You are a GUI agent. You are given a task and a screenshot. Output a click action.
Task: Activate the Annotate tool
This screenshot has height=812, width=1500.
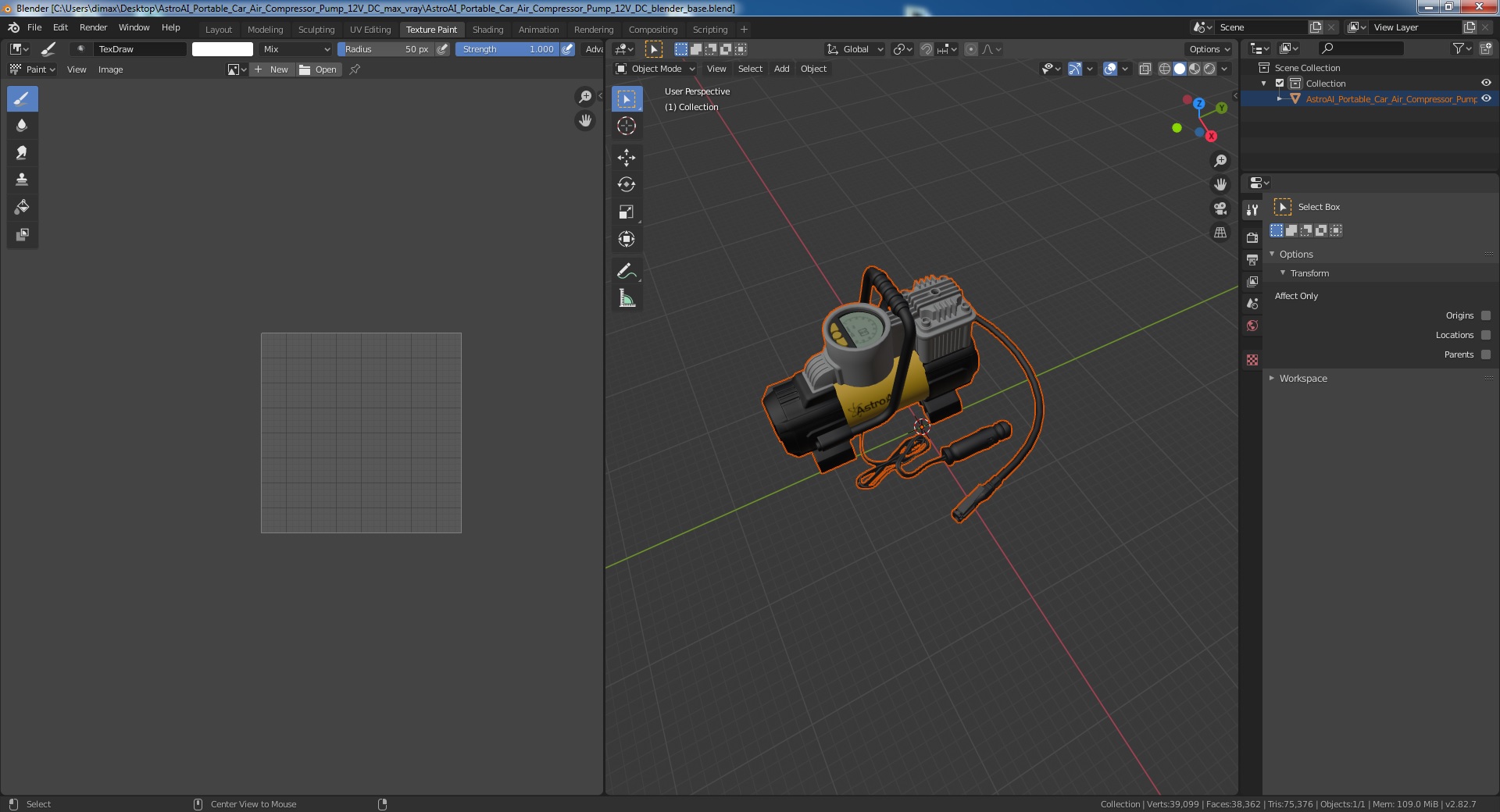coord(627,271)
